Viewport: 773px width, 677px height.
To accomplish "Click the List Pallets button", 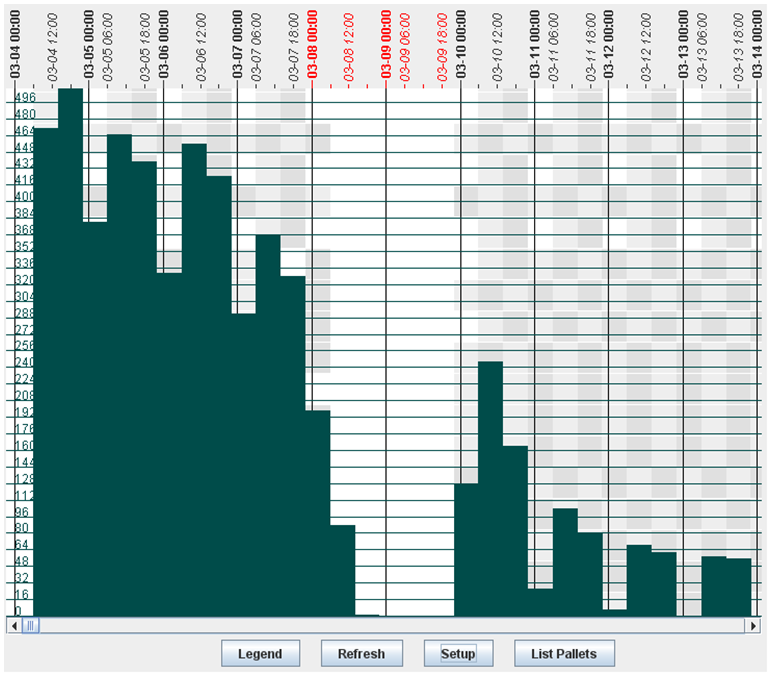I will [564, 653].
